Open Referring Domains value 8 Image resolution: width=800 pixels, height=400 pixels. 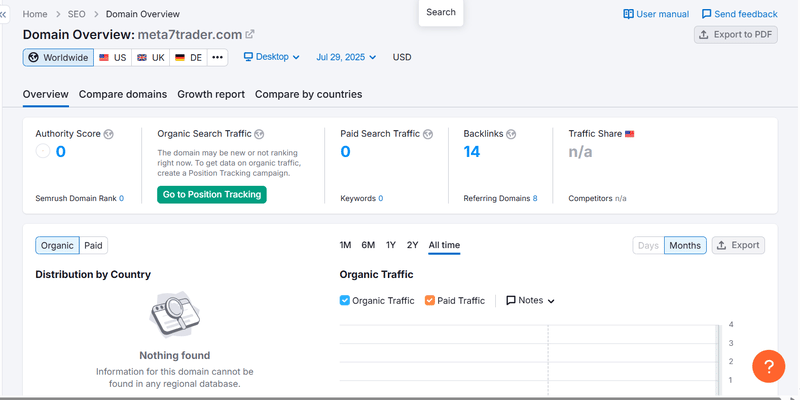click(x=535, y=198)
